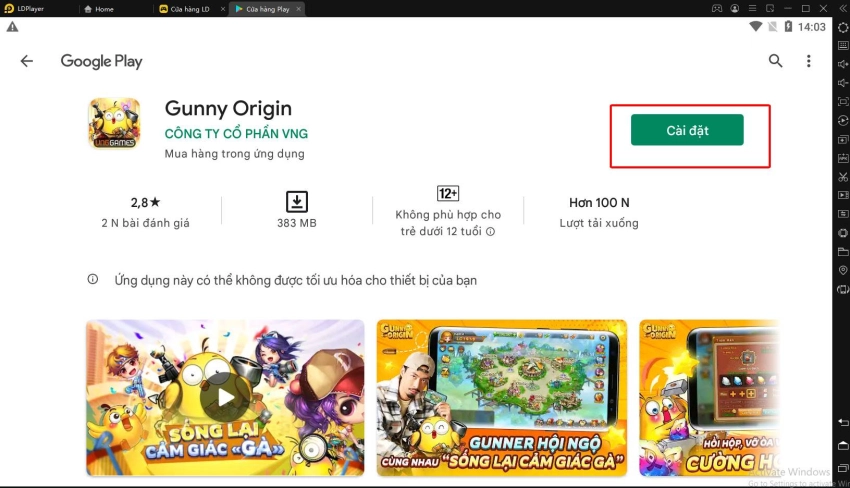Viewport: 850px width, 488px height.
Task: Tap Android home button in sidebar
Action: [x=843, y=445]
